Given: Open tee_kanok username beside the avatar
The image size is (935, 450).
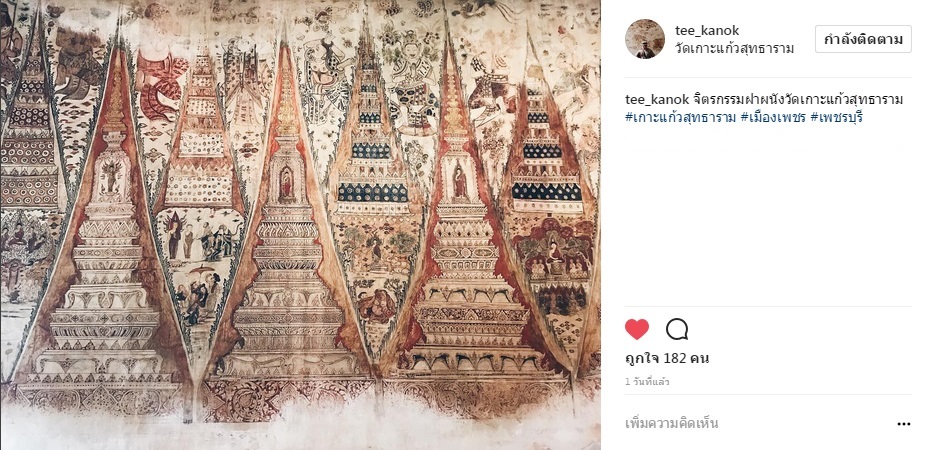Looking at the screenshot, I should 707,31.
